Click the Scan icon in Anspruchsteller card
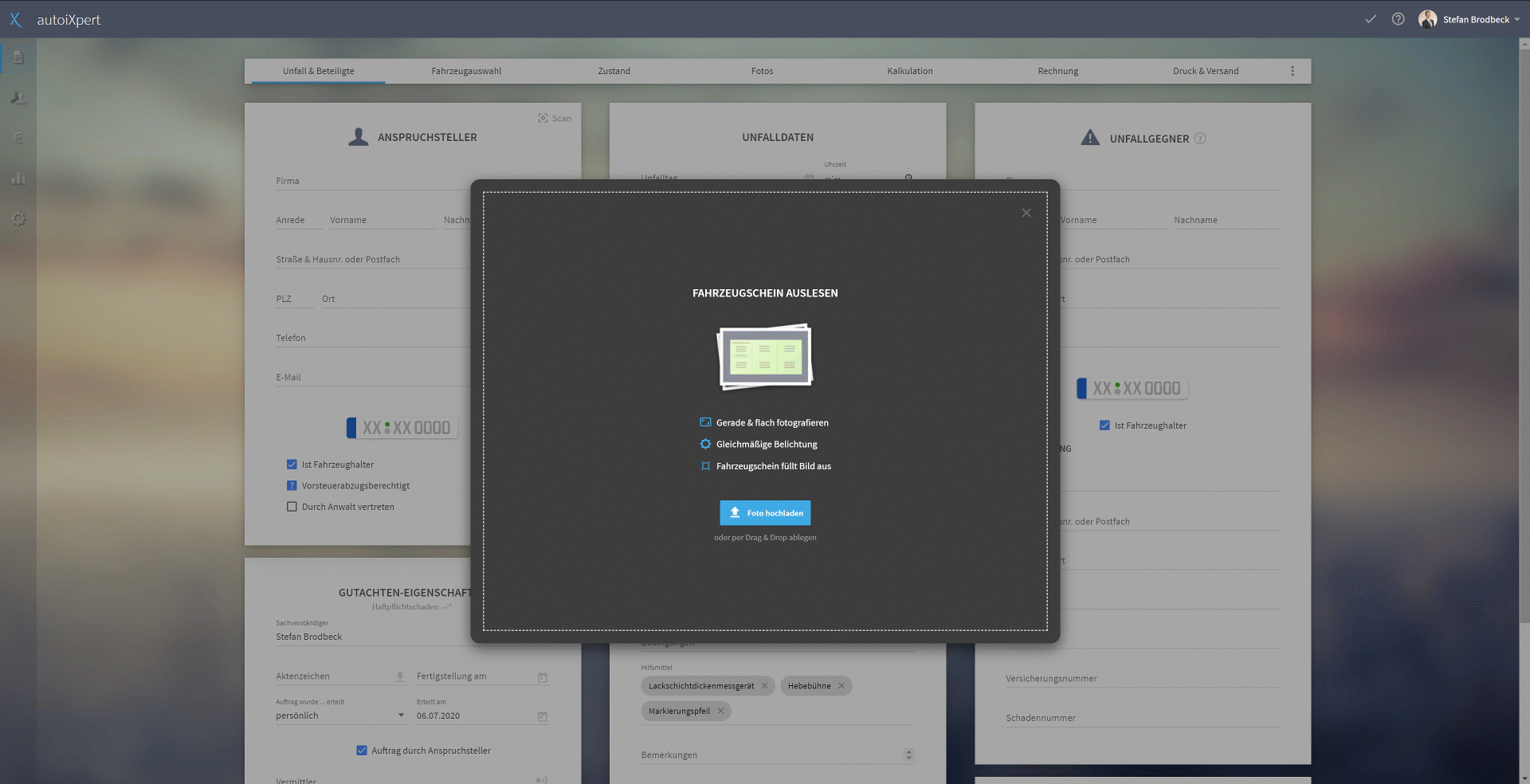This screenshot has width=1530, height=784. click(543, 118)
